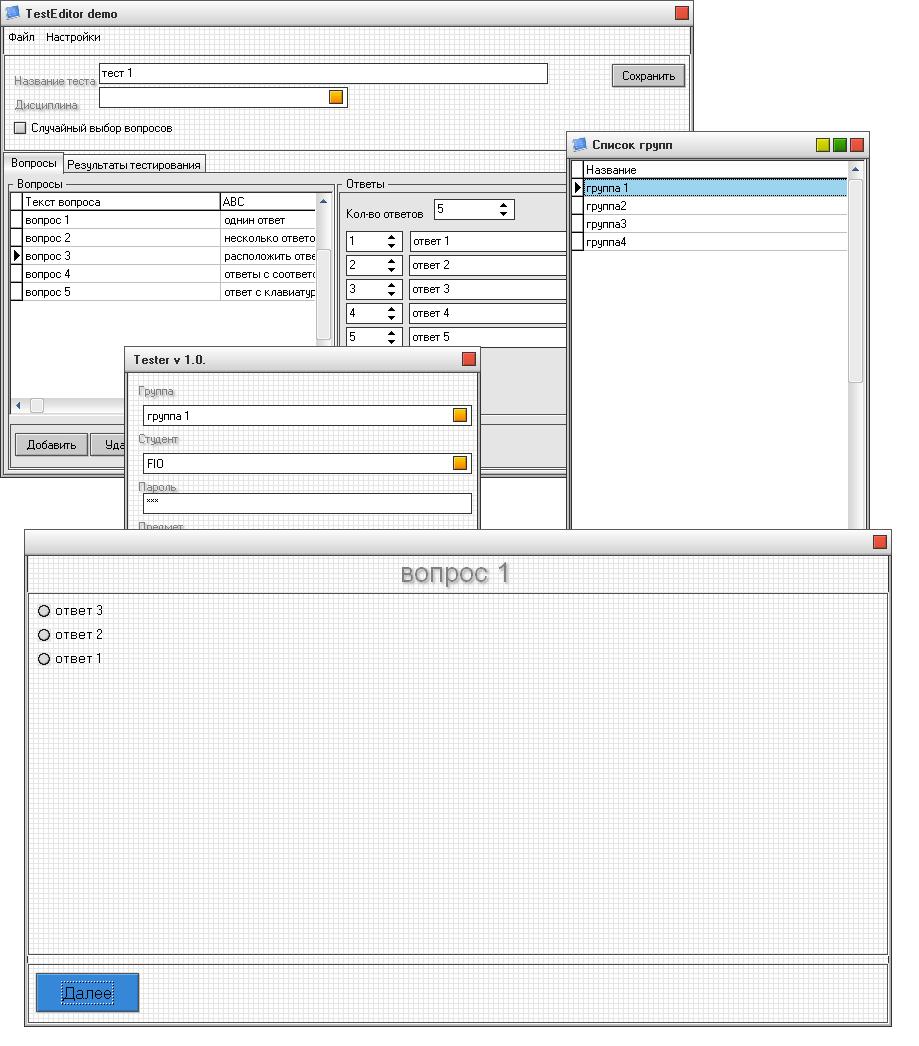Select группа 1 in Список групп
Image resolution: width=919 pixels, height=1046 pixels.
pyautogui.click(x=715, y=188)
